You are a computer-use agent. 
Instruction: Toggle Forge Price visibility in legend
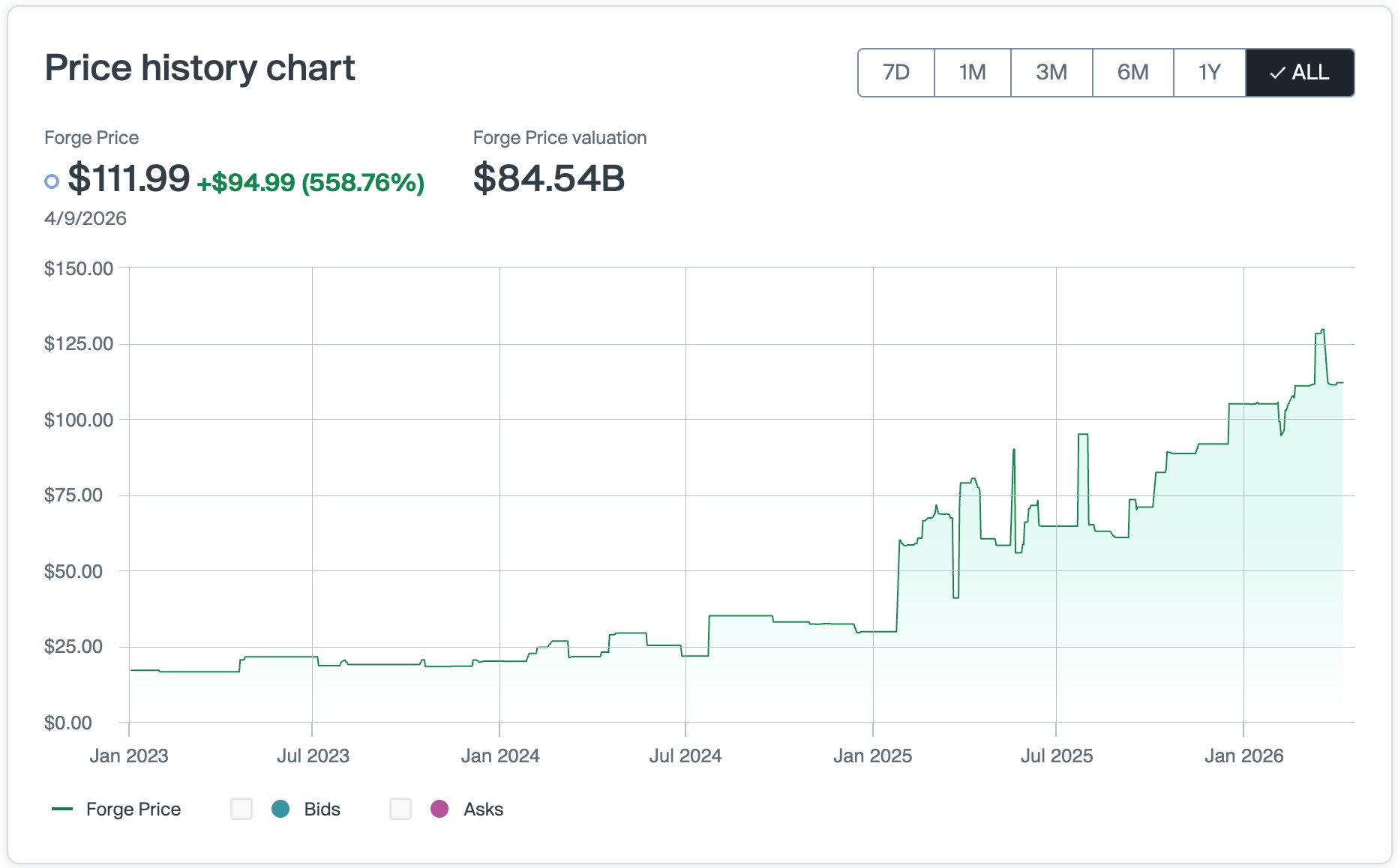(x=133, y=809)
